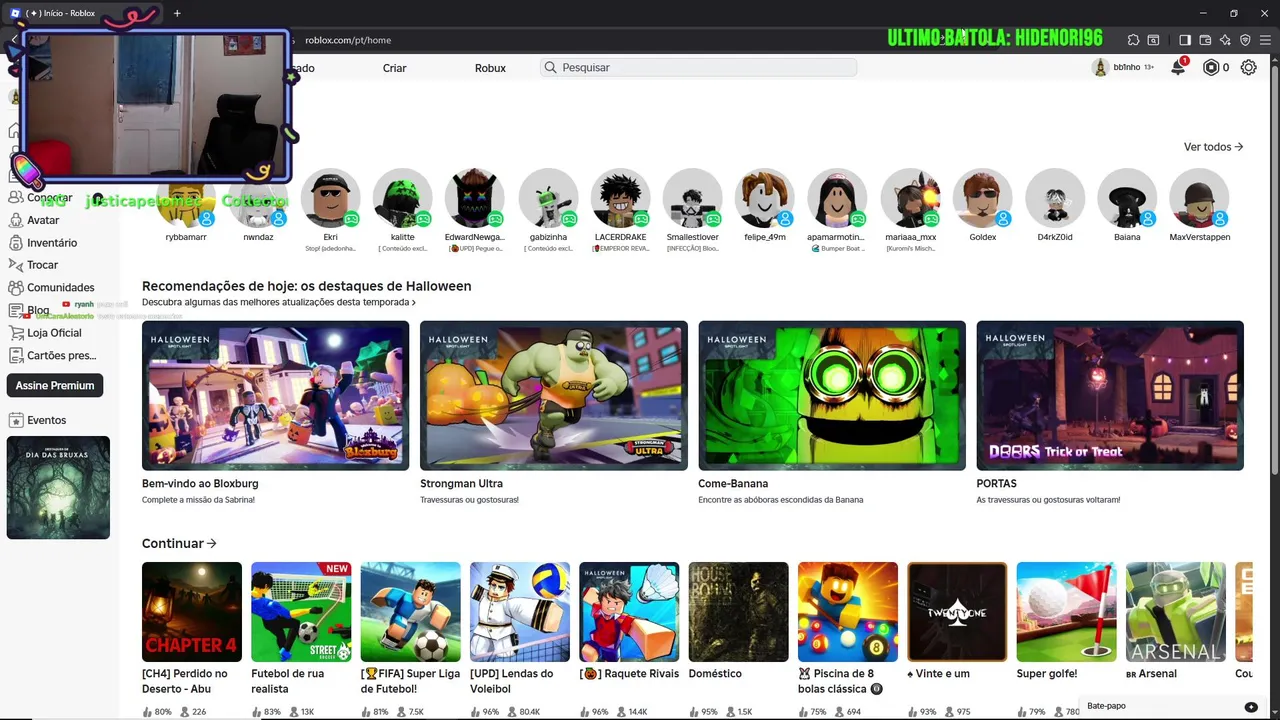Screen dimensions: 1280x720
Task: Open the settings gear icon
Action: point(1248,67)
